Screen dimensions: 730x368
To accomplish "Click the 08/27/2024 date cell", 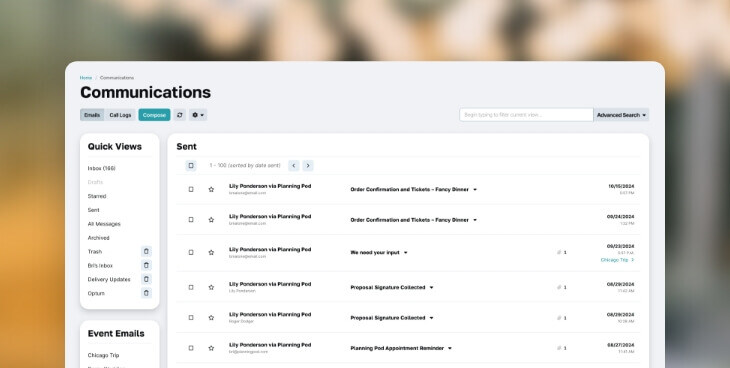I will [x=621, y=345].
